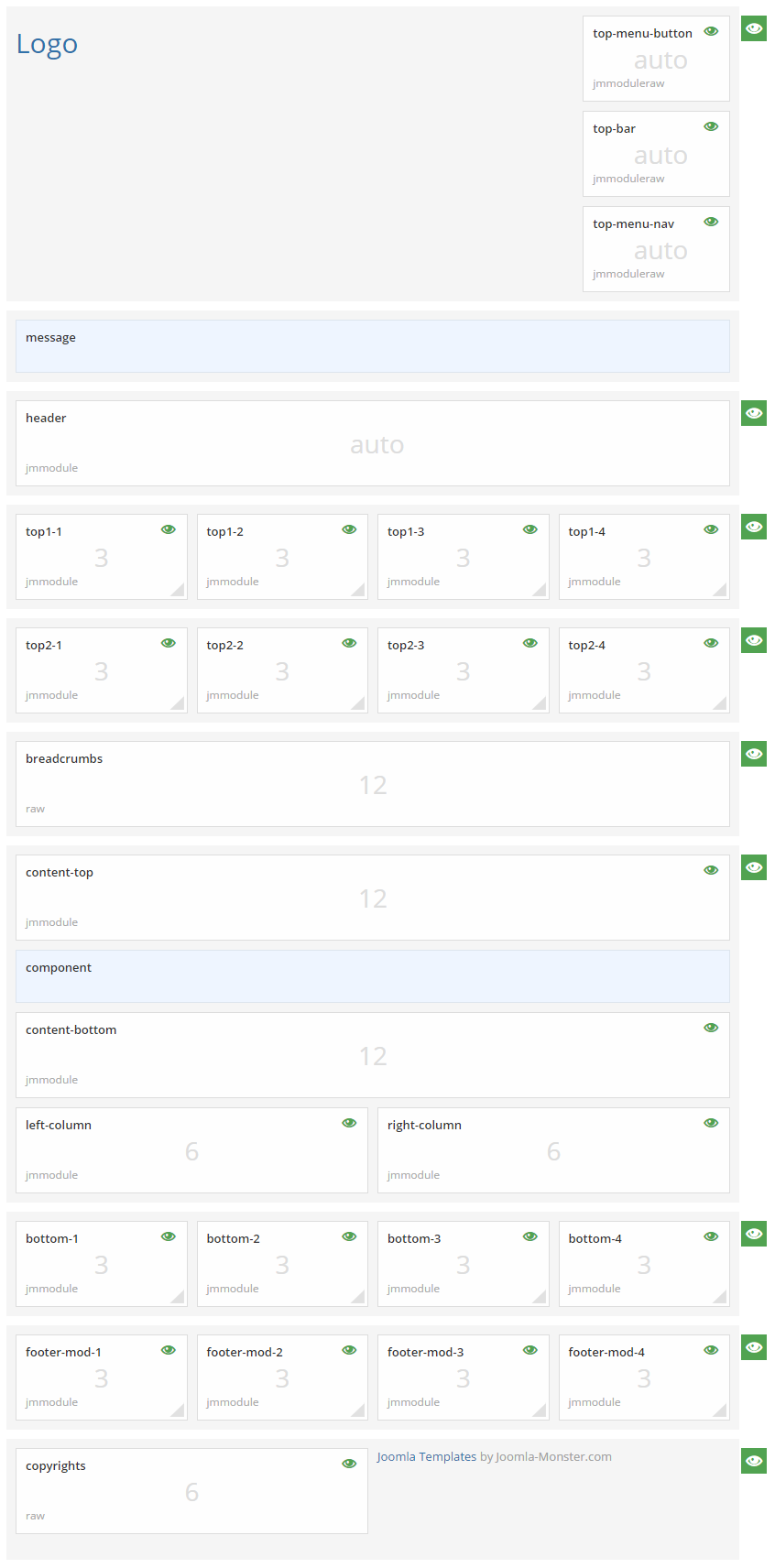Click the resize corner of top1-2 block

[x=358, y=590]
